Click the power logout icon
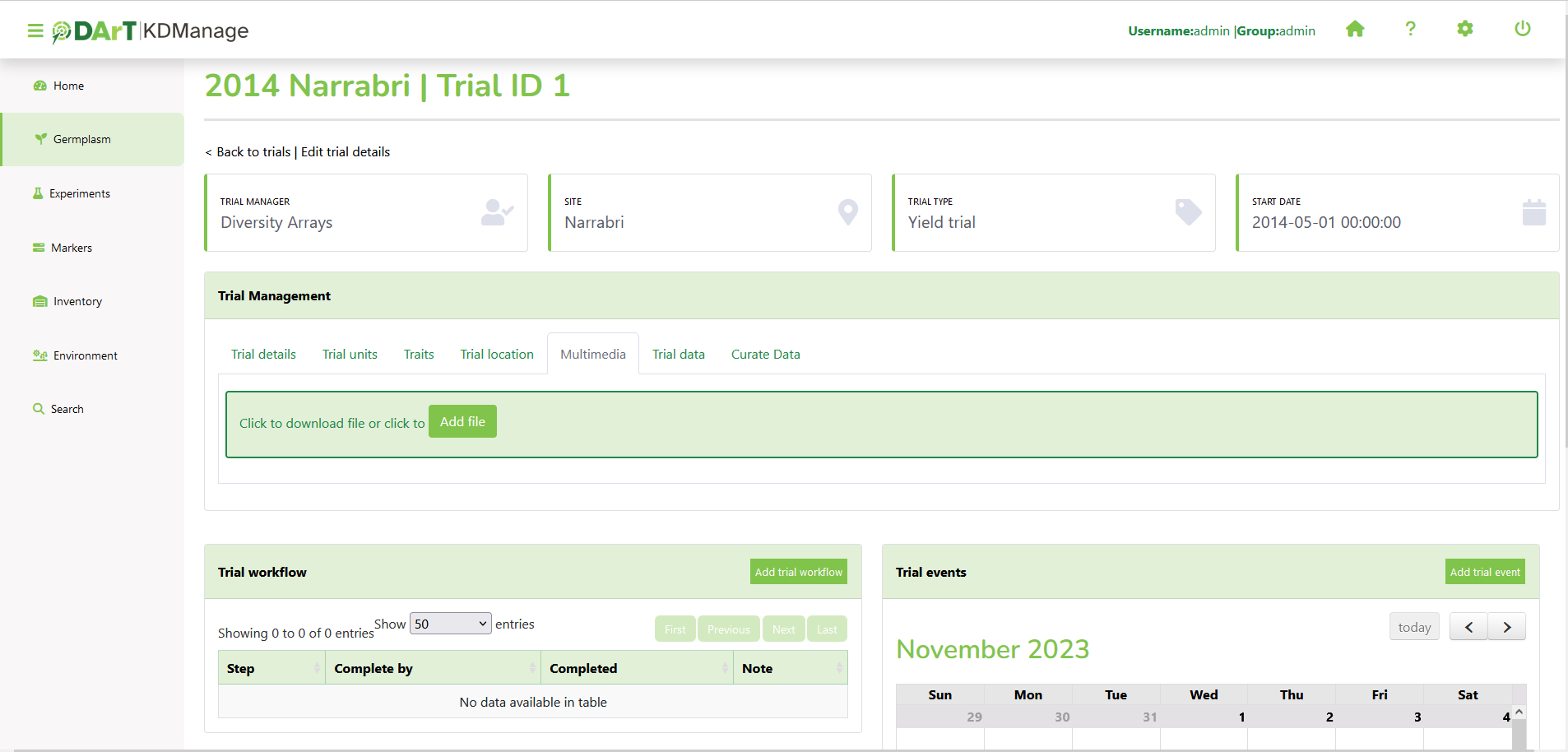The image size is (1568, 752). coord(1522,30)
